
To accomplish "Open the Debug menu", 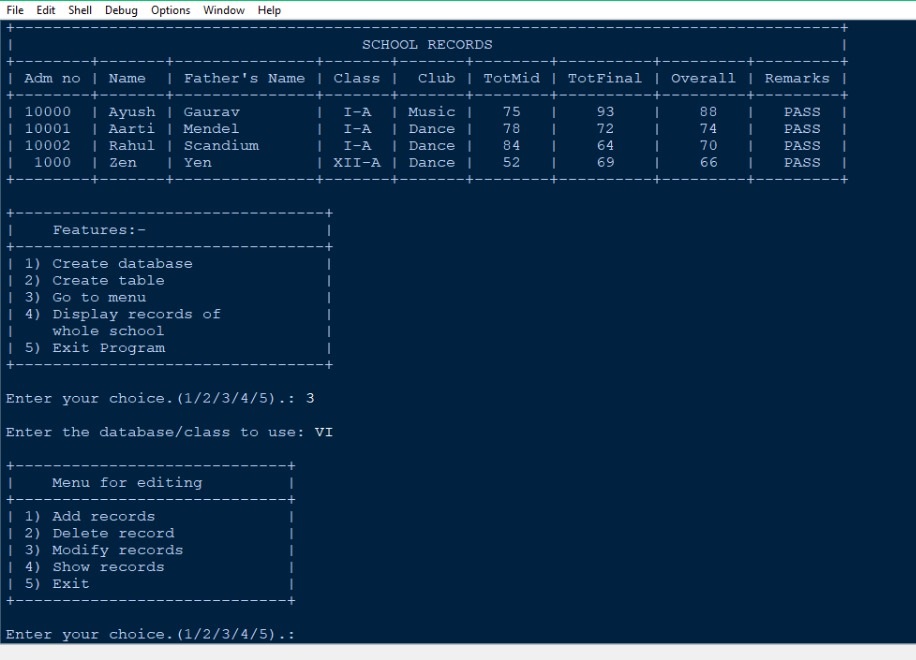I will pos(121,10).
